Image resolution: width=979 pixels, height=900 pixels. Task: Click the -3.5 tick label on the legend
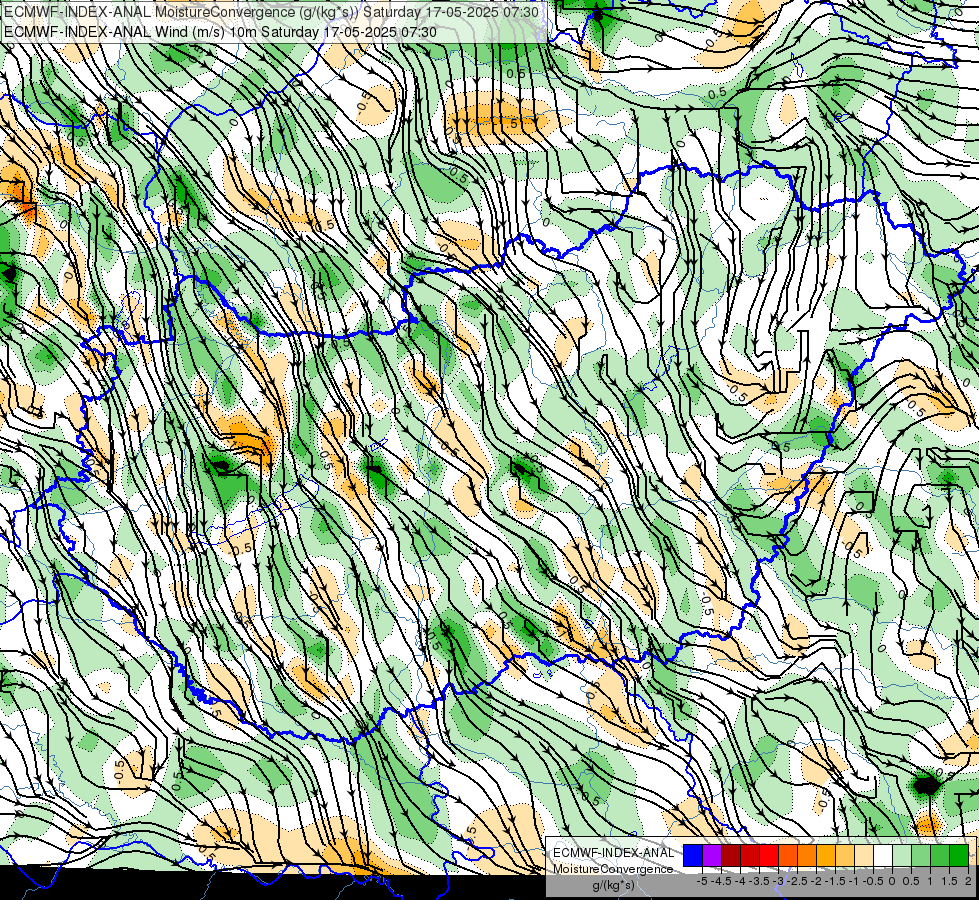pos(759,881)
